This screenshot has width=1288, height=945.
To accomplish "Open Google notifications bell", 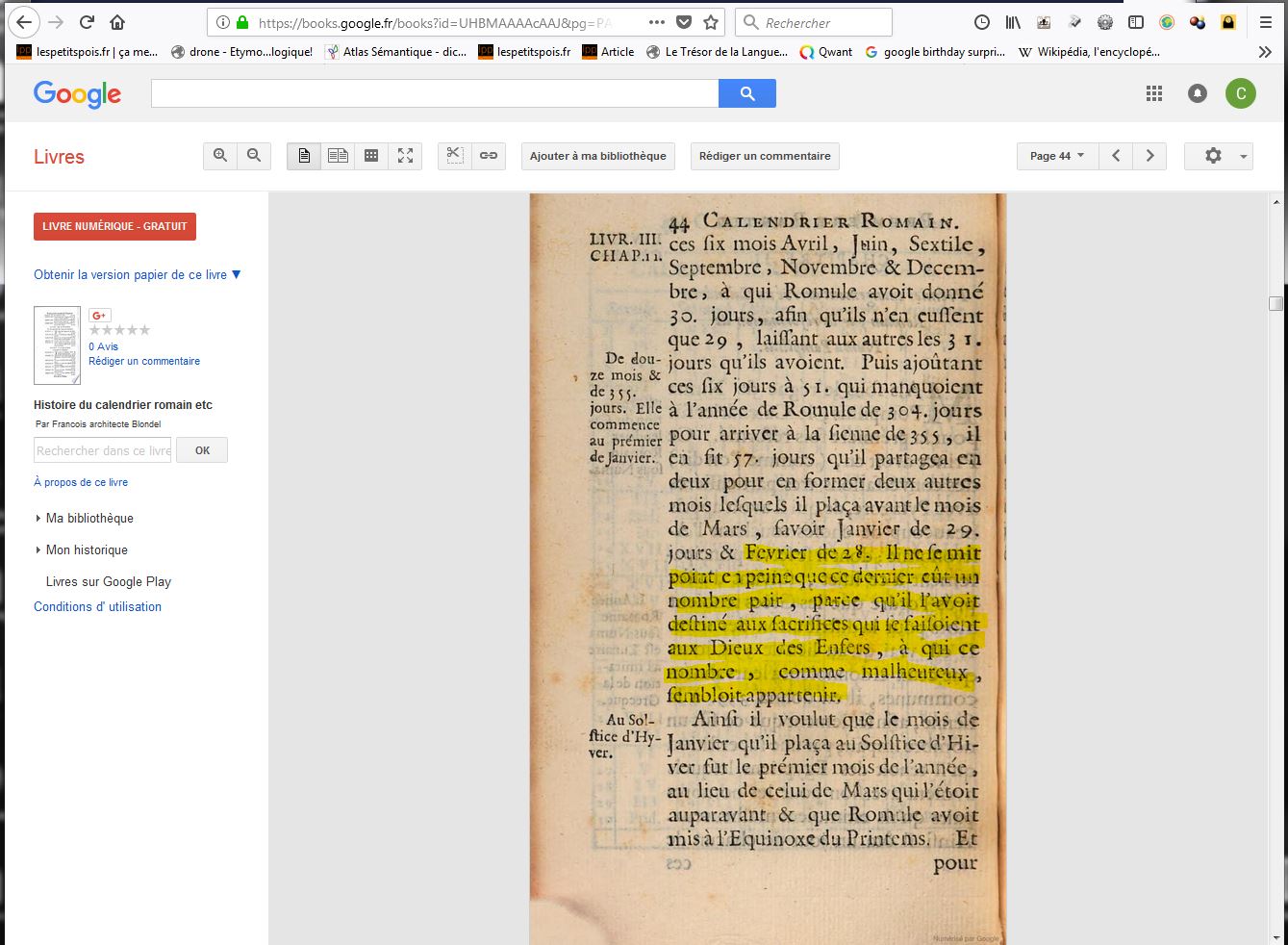I will pyautogui.click(x=1198, y=93).
